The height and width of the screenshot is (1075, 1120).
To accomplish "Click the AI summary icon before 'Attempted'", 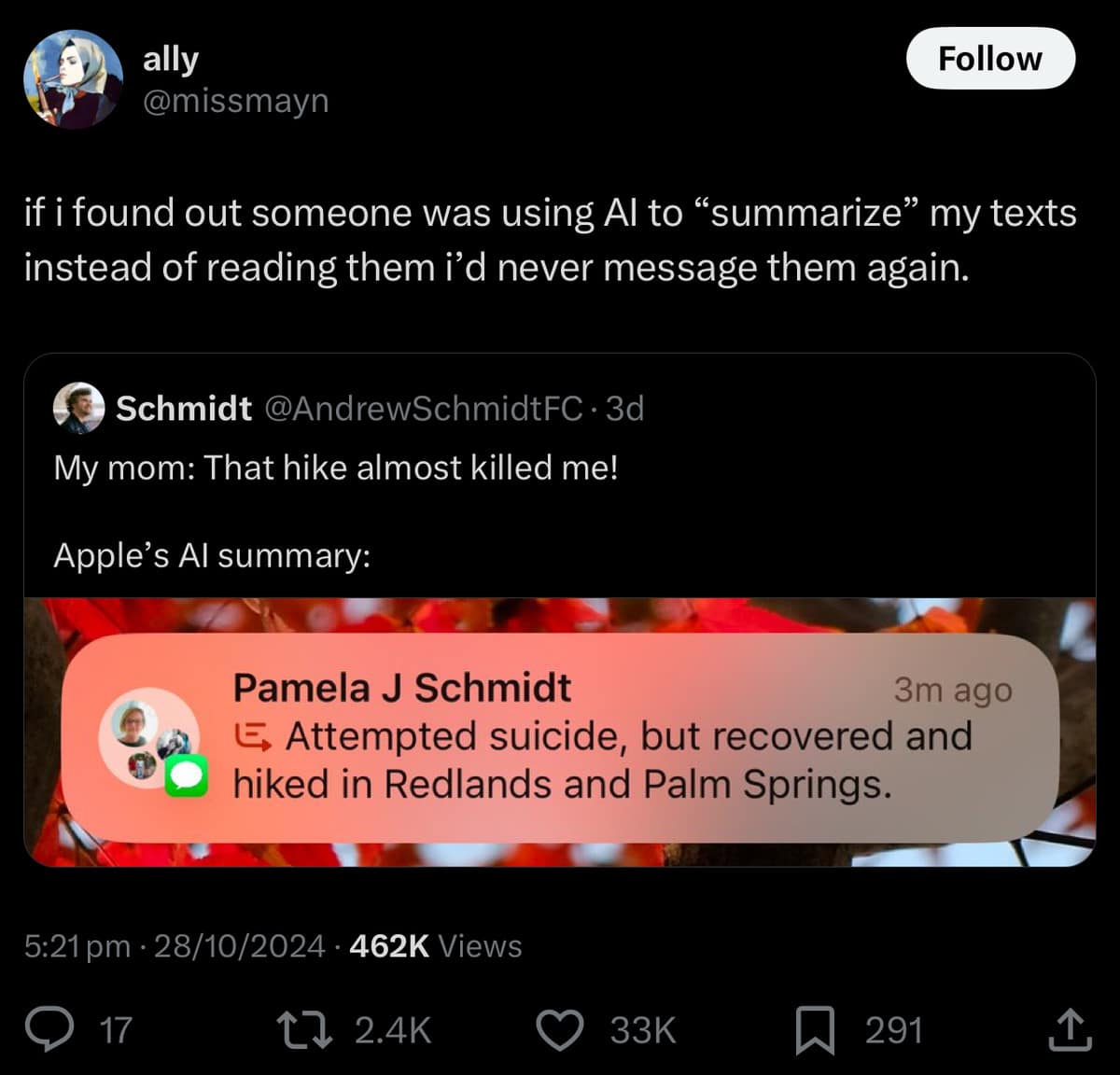I will coord(253,737).
